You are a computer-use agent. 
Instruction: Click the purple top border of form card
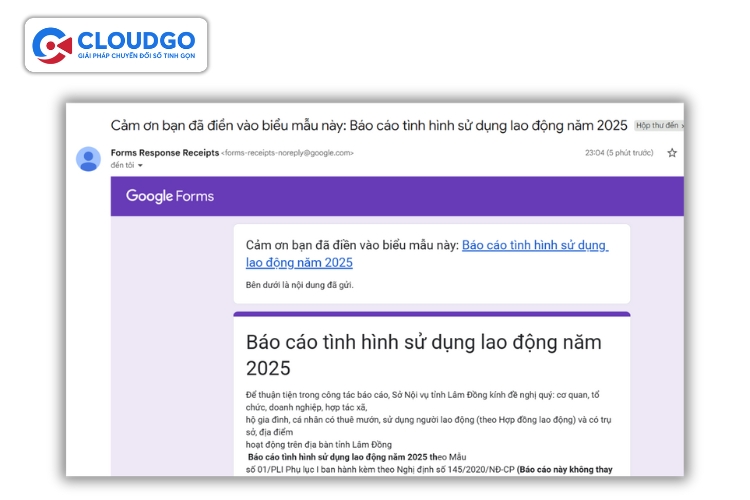point(431,314)
